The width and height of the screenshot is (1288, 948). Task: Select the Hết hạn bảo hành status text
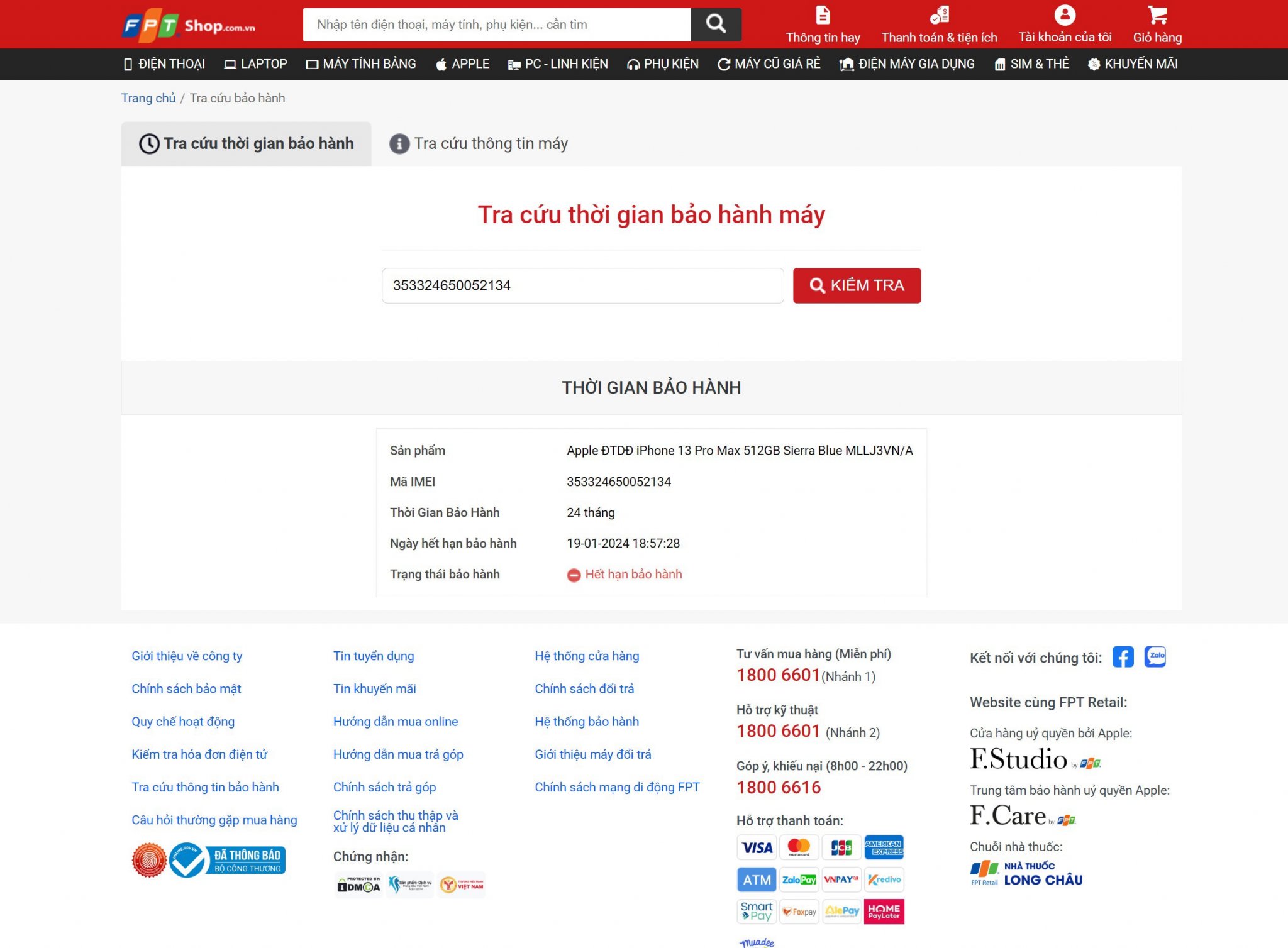(x=633, y=575)
